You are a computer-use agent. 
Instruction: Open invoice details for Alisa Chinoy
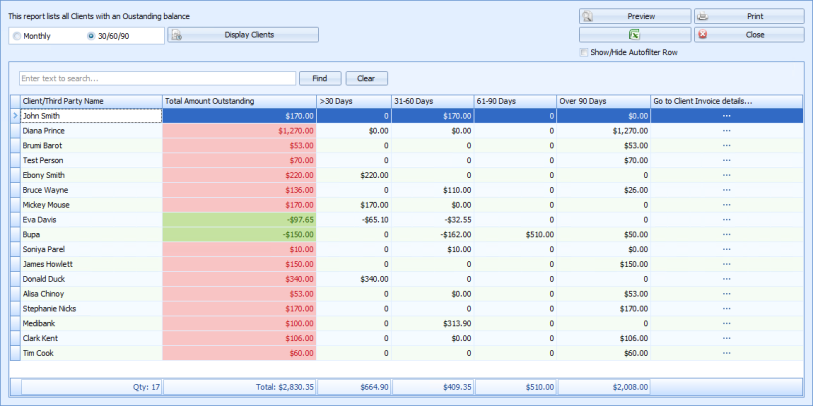pyautogui.click(x=726, y=294)
